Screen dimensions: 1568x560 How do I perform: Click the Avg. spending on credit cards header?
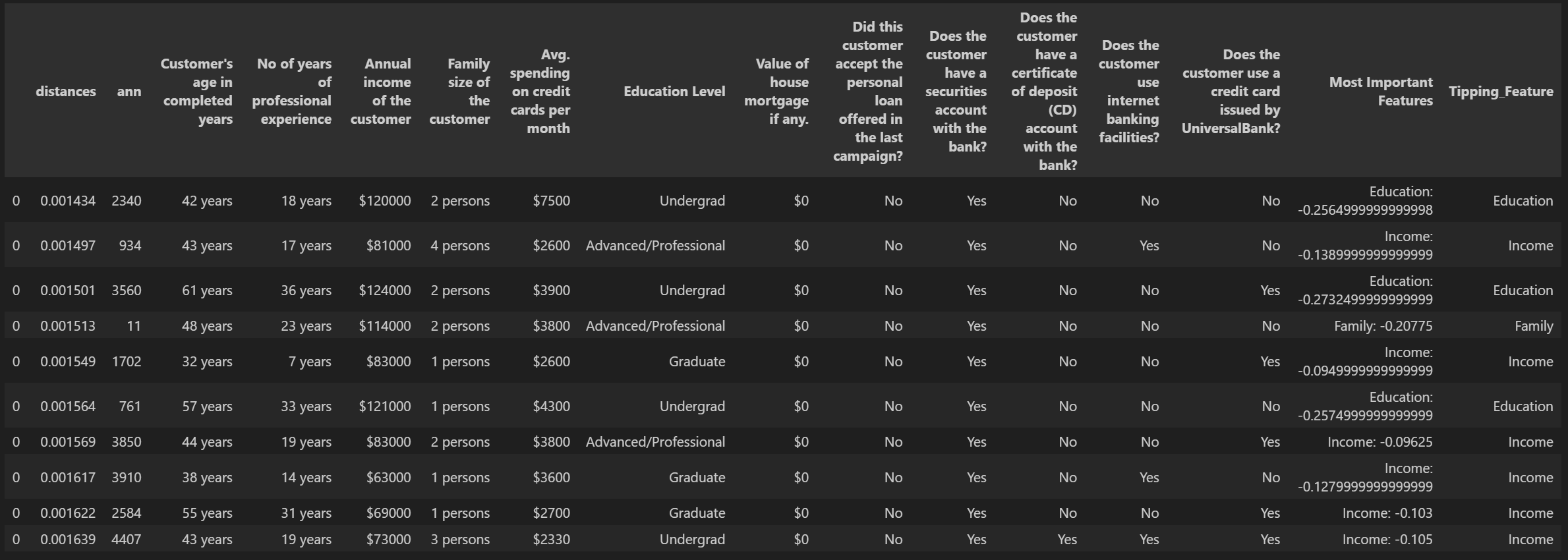pos(540,92)
